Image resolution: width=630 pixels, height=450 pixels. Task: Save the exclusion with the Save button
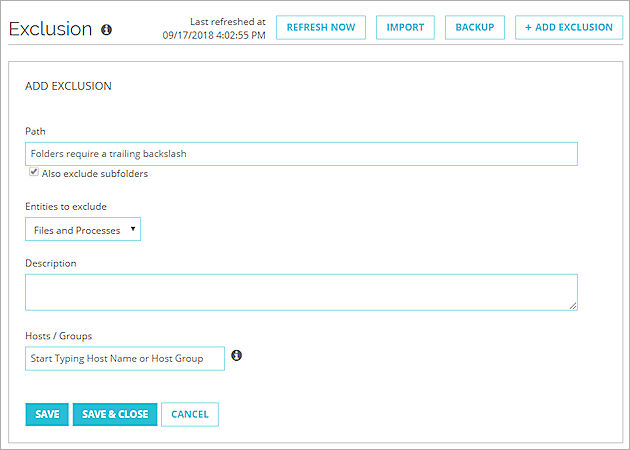[x=47, y=414]
